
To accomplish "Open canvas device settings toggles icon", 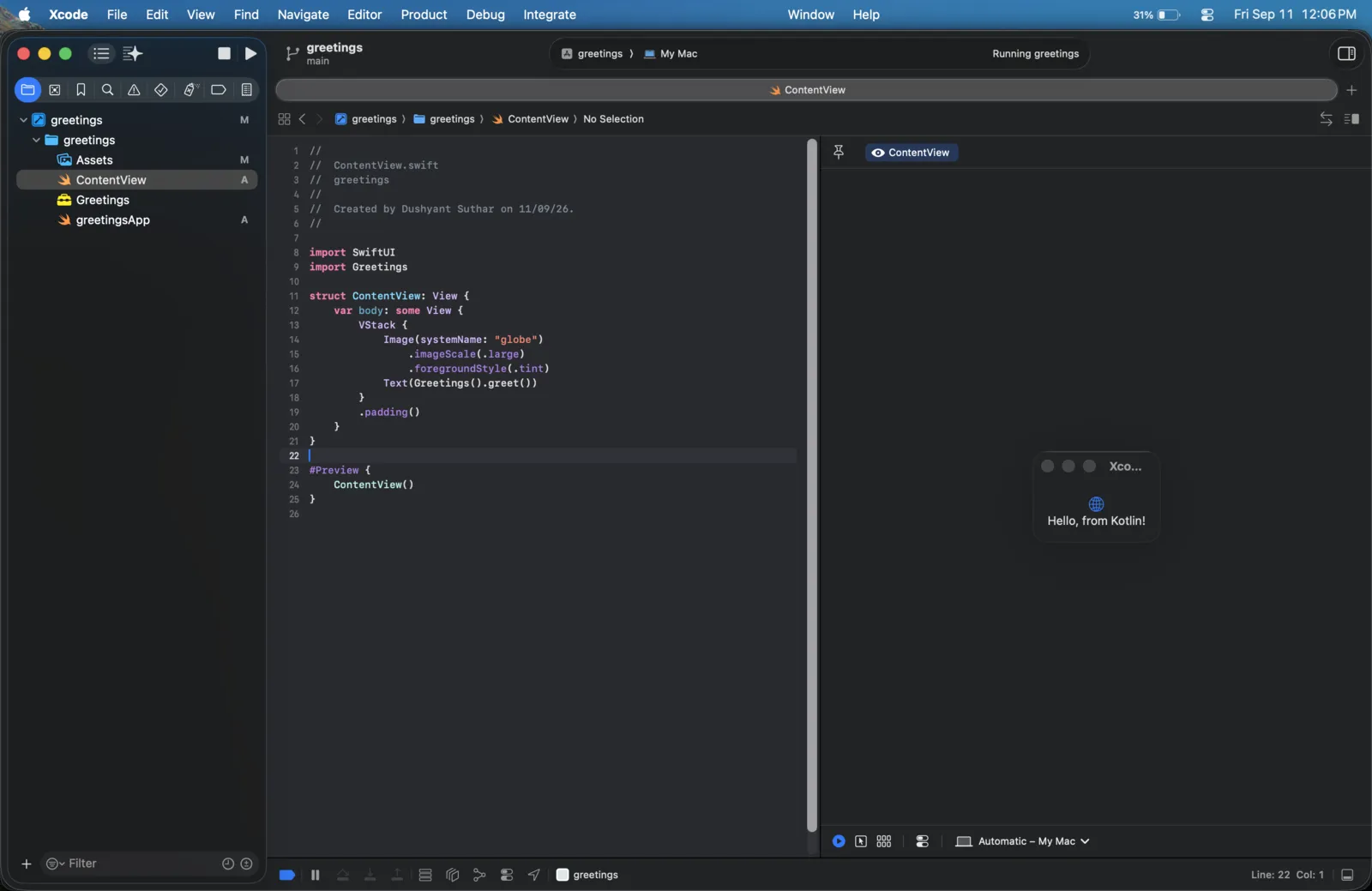I will [x=923, y=841].
